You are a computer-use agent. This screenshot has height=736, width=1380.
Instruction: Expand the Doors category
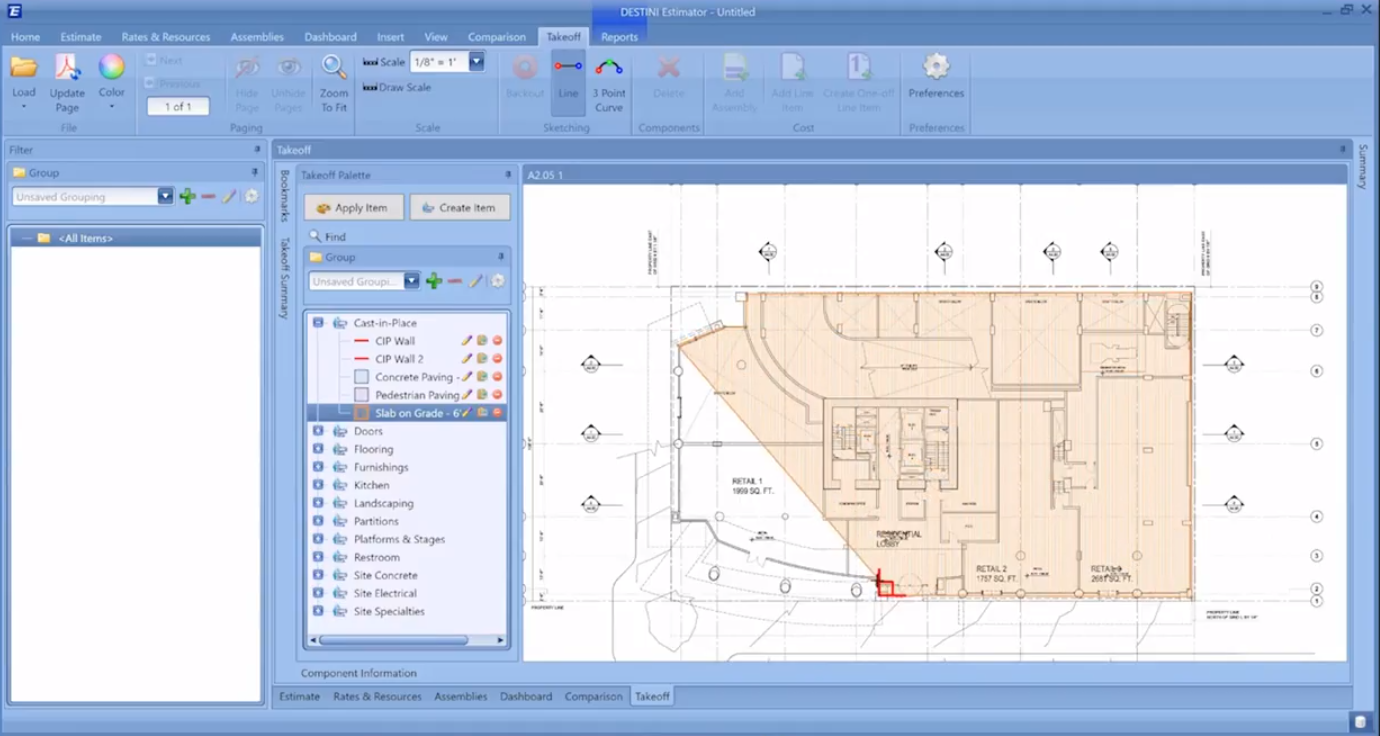click(319, 431)
